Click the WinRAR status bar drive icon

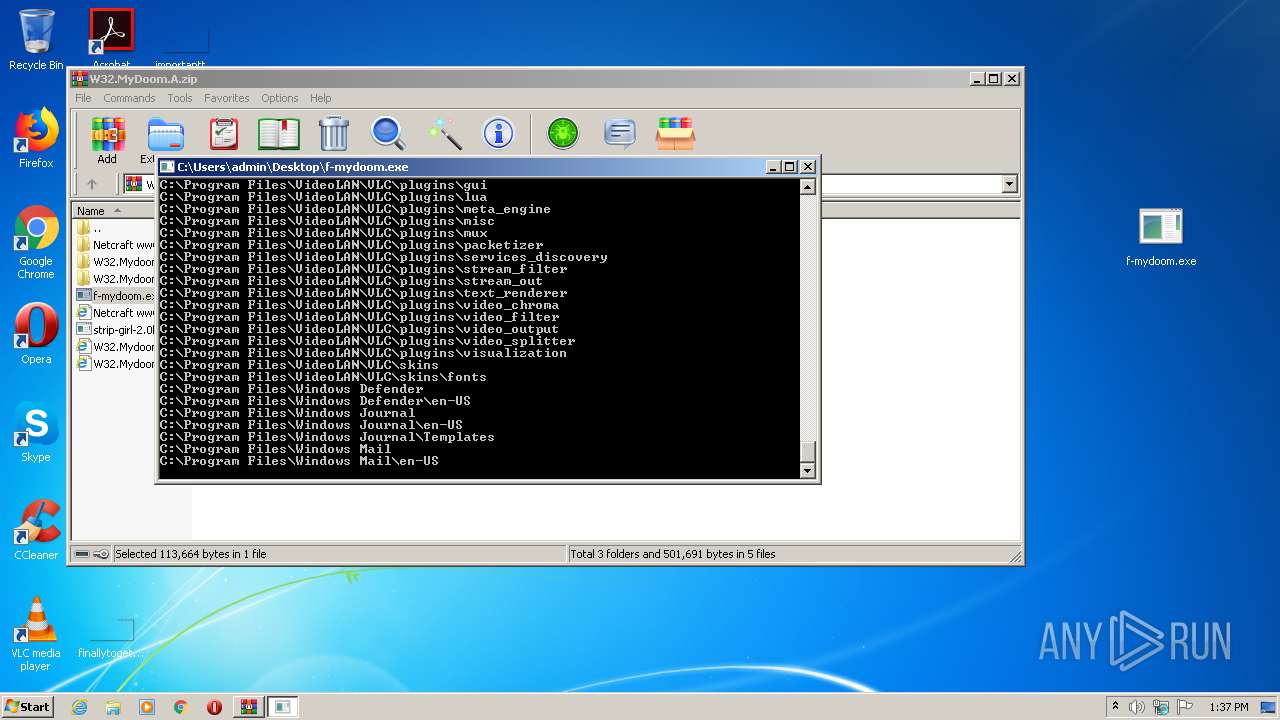pos(82,554)
